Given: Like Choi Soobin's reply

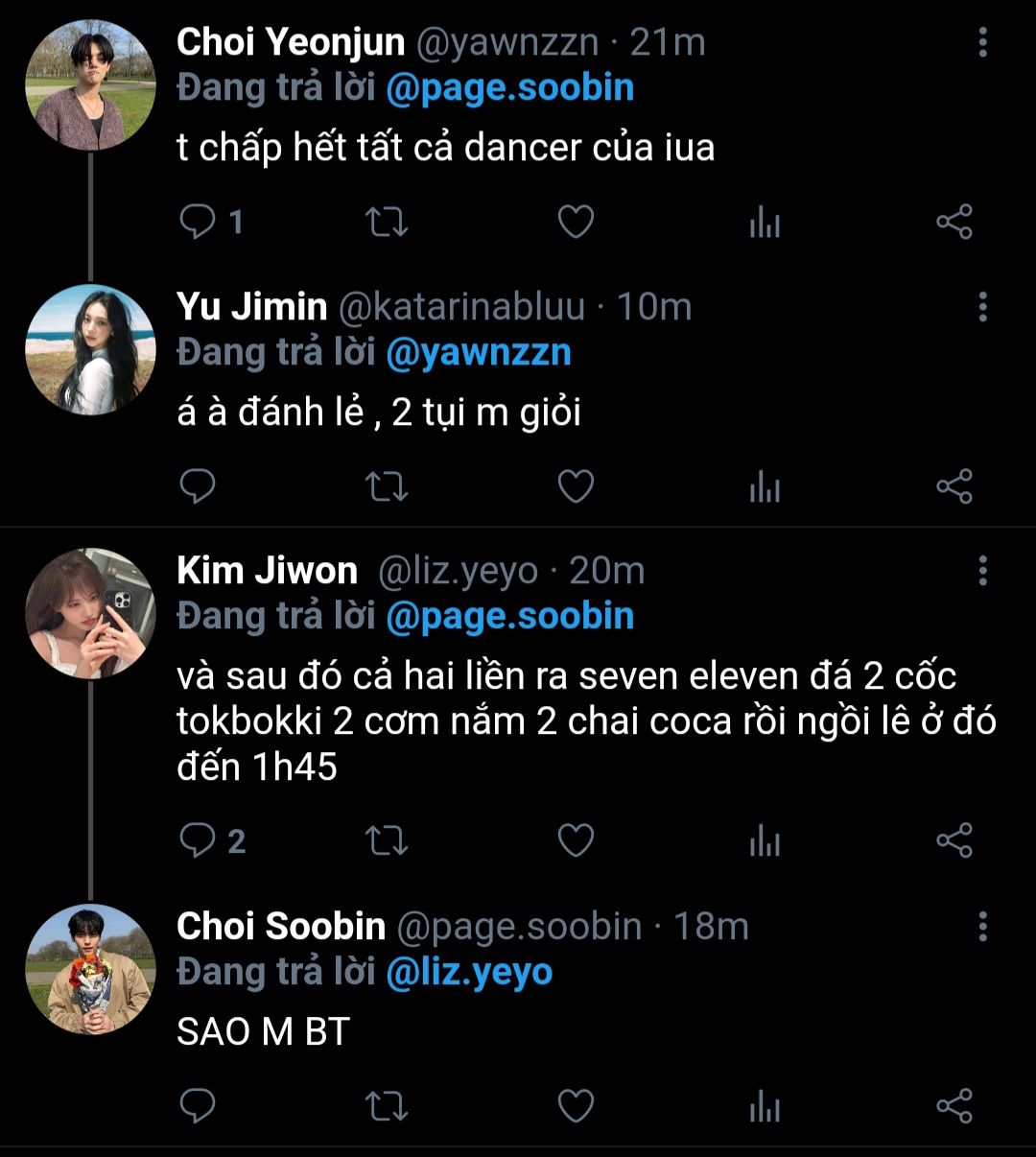Looking at the screenshot, I should pyautogui.click(x=576, y=1105).
